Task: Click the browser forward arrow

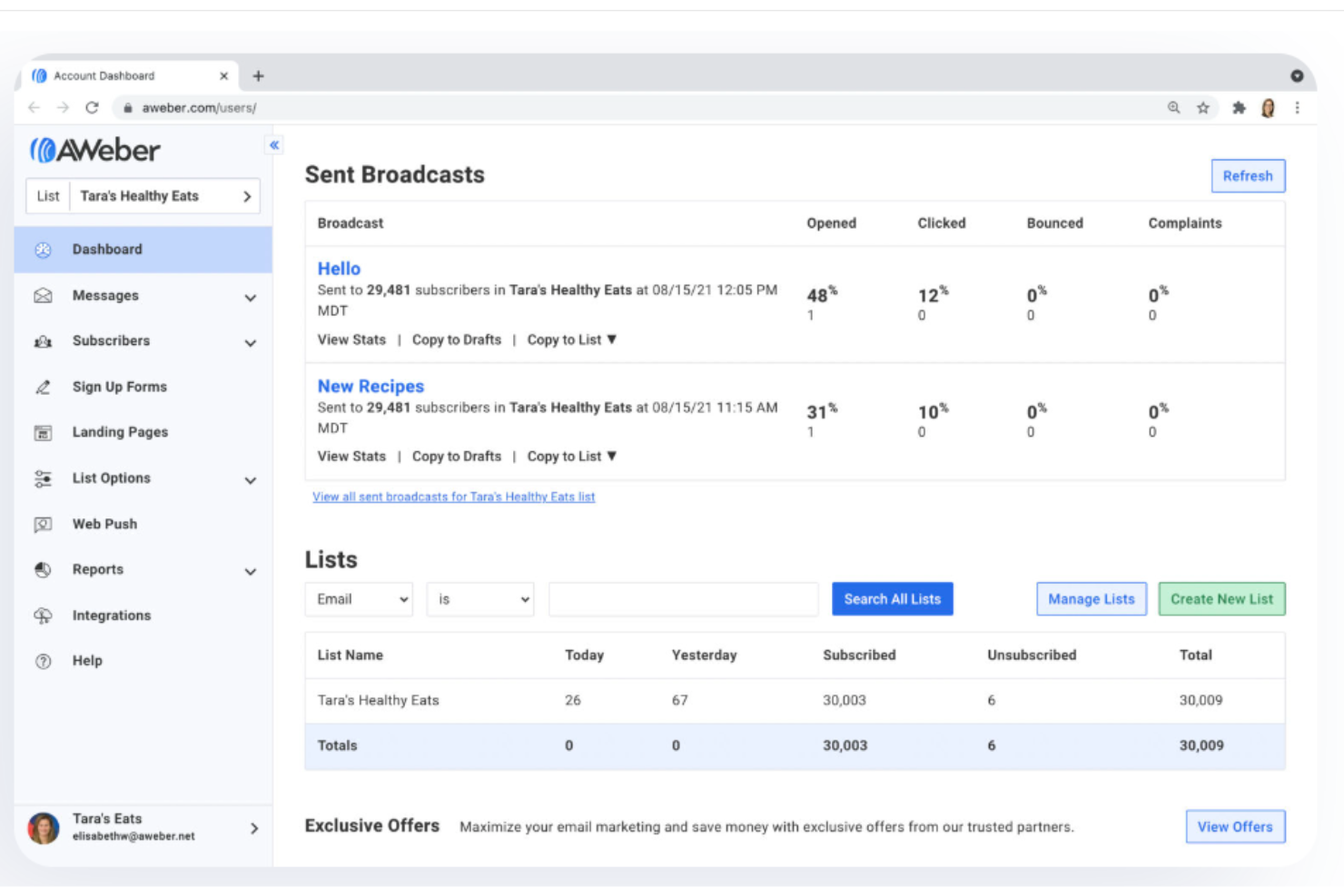Action: pyautogui.click(x=63, y=107)
